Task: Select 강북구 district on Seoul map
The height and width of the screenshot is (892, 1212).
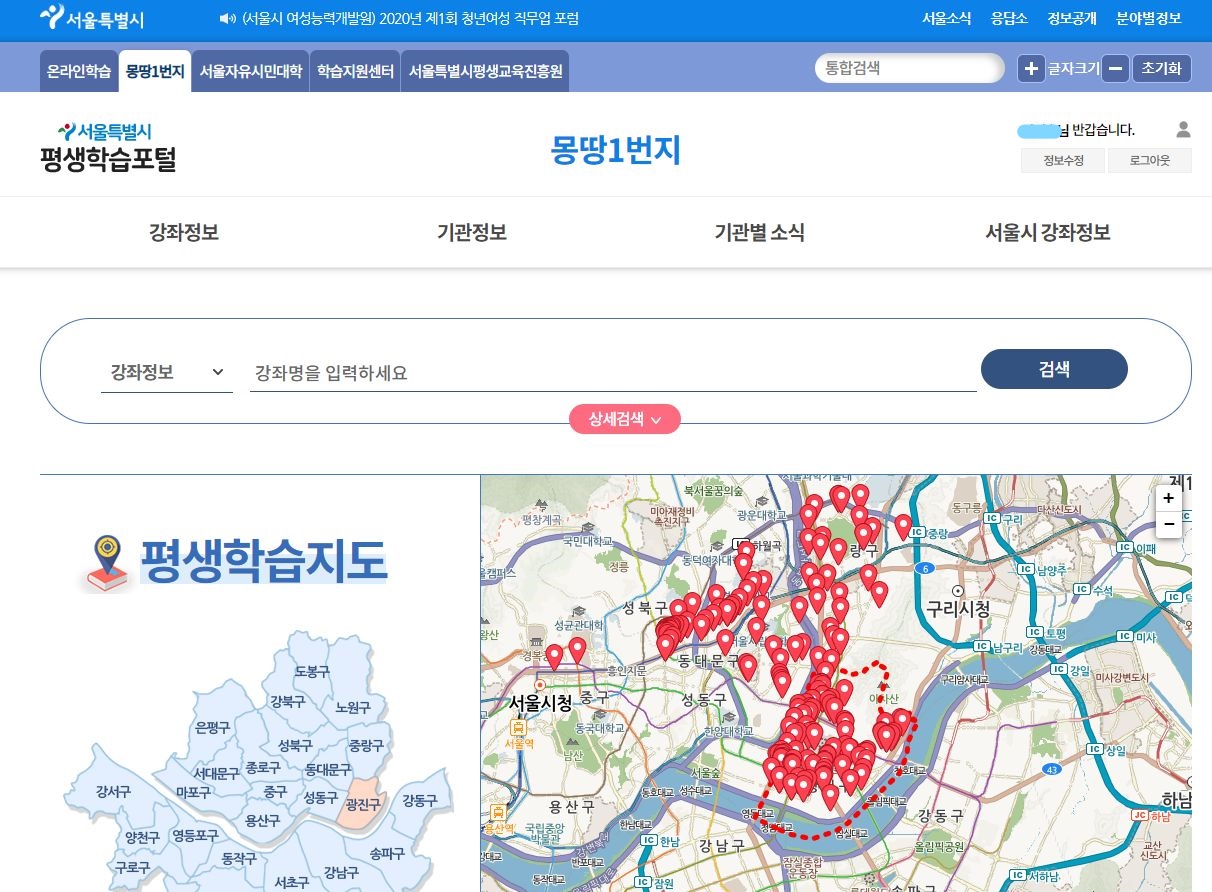Action: pos(287,701)
